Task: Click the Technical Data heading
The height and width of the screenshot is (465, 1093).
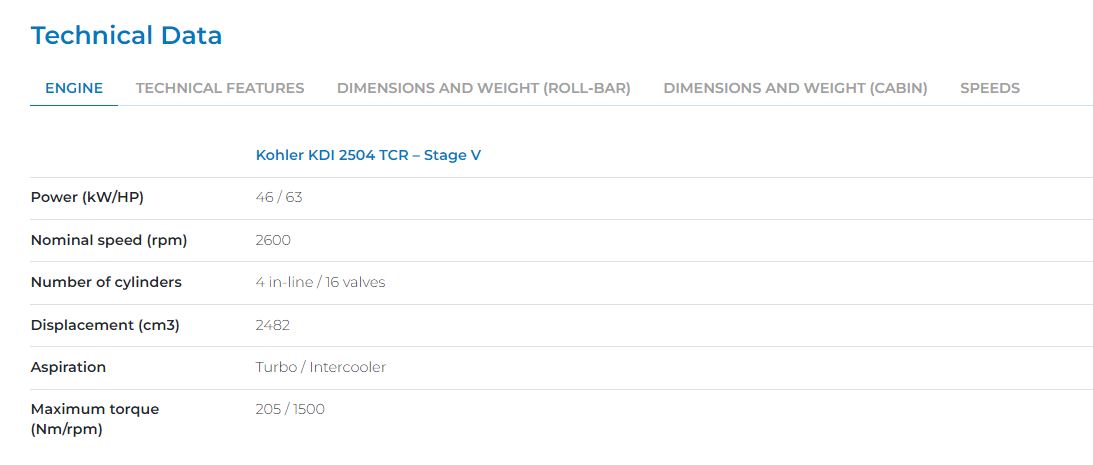Action: click(126, 36)
